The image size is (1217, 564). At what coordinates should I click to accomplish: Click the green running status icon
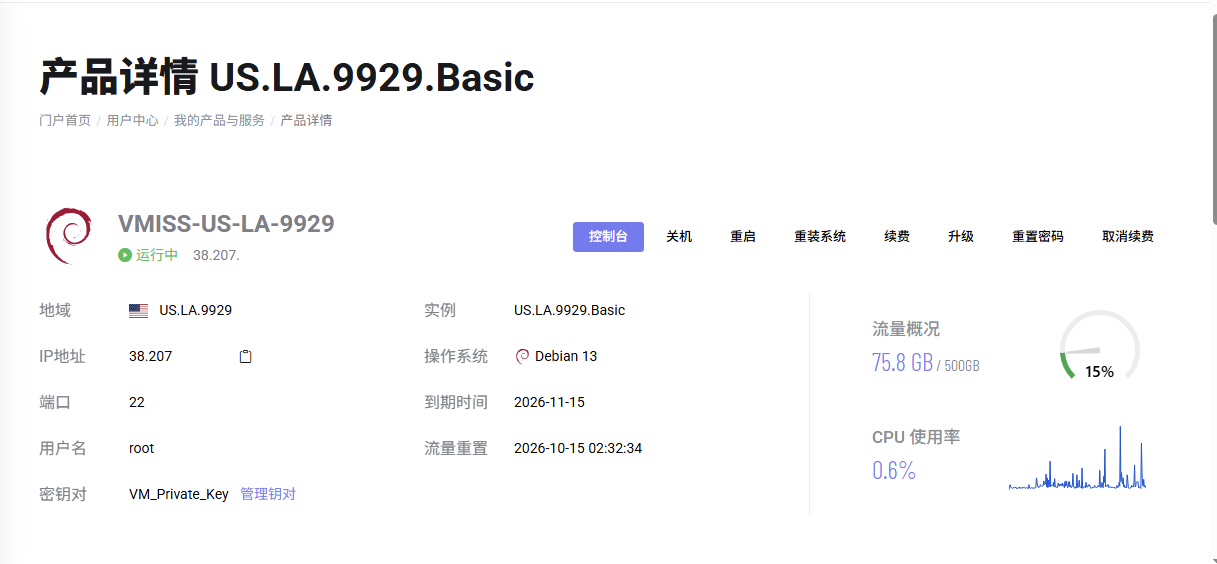coord(125,255)
